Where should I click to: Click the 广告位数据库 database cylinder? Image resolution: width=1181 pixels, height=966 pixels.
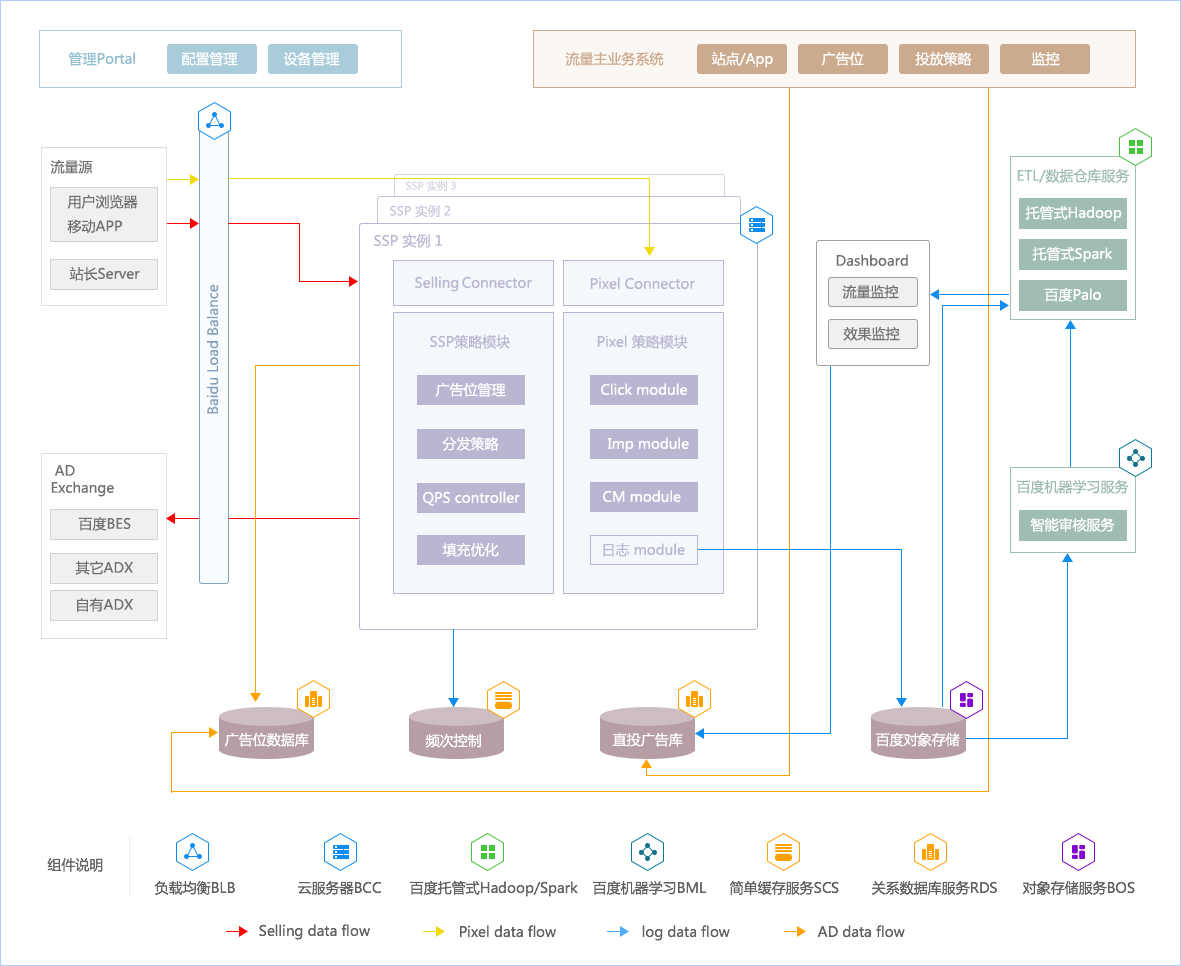point(266,733)
